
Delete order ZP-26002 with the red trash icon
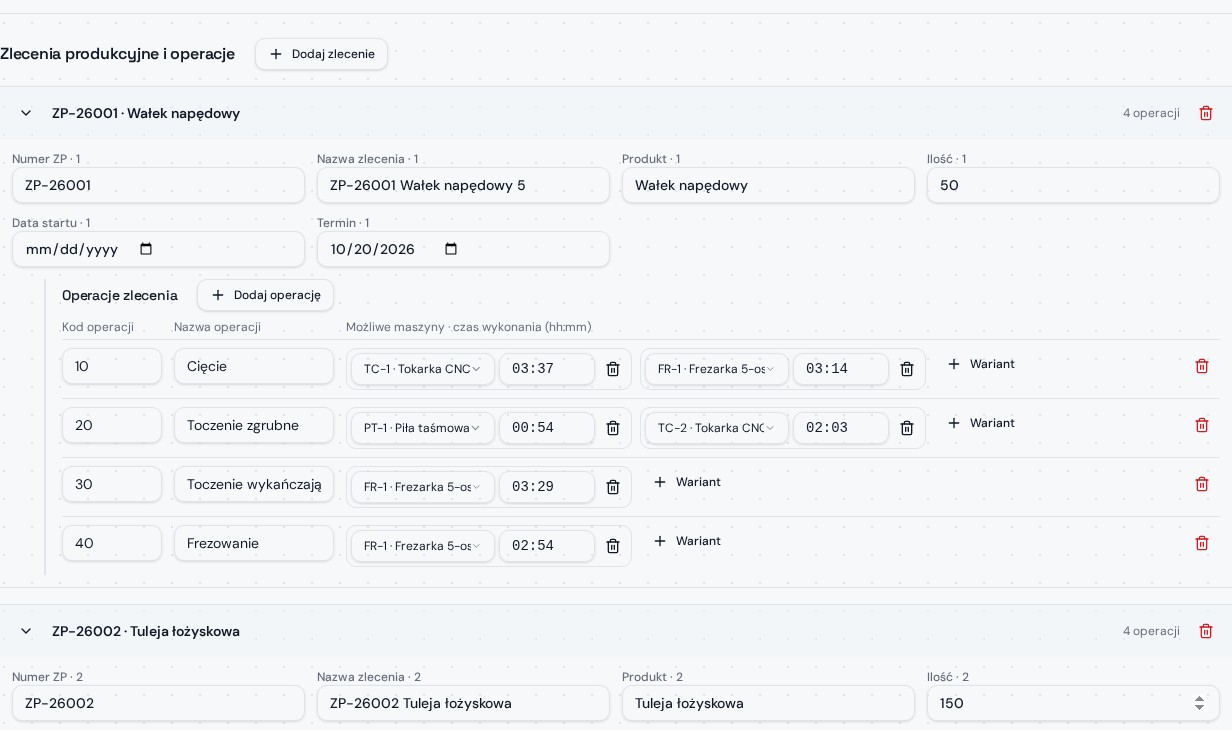pyautogui.click(x=1206, y=631)
